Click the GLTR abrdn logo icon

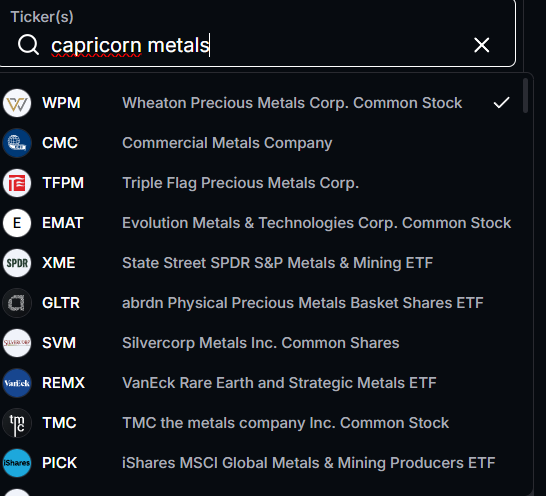[17, 303]
